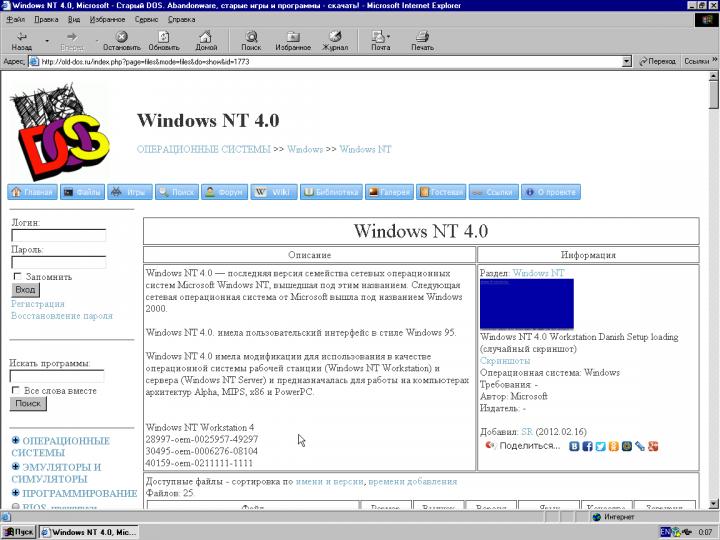720x540 pixels.
Task: Open the address bar dropdown arrow
Action: (x=627, y=62)
